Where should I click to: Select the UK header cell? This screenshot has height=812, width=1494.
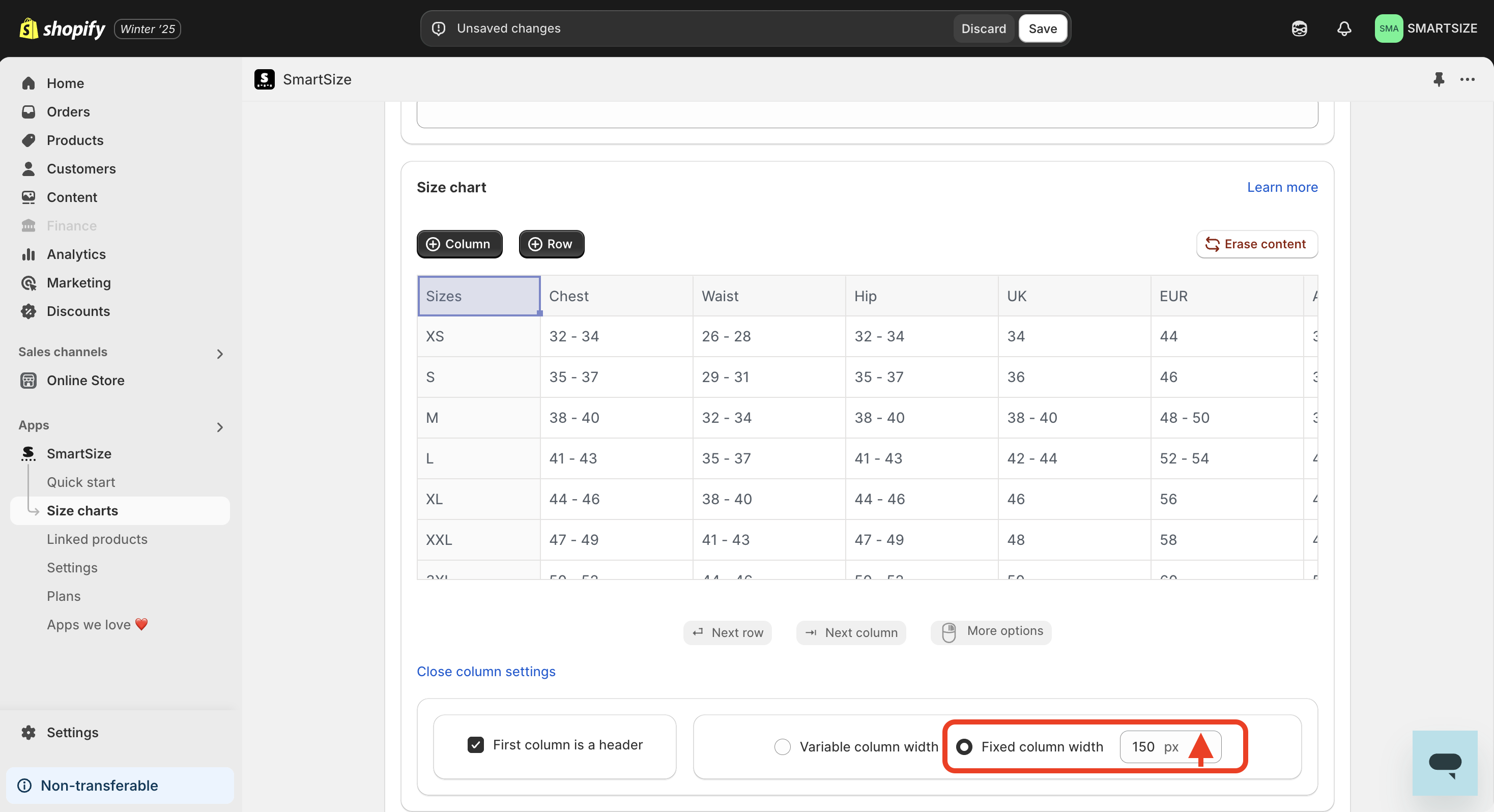coord(1074,296)
